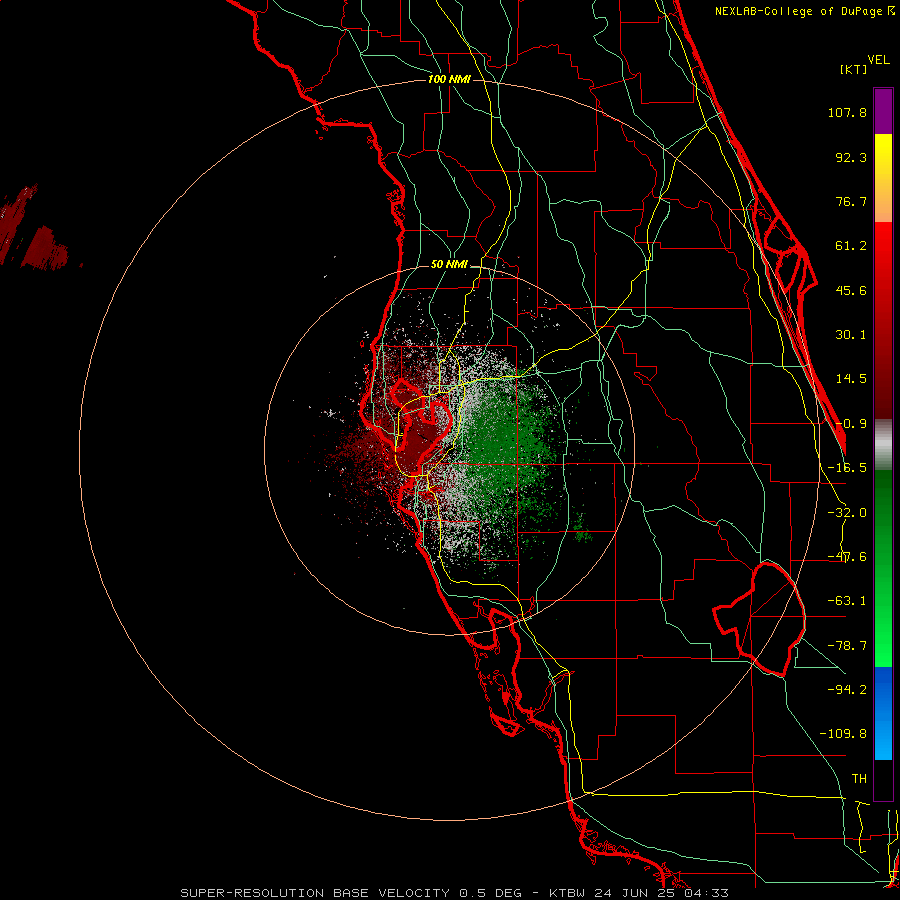The height and width of the screenshot is (900, 900).
Task: Click the -47.6 velocity scale value
Action: [x=847, y=557]
